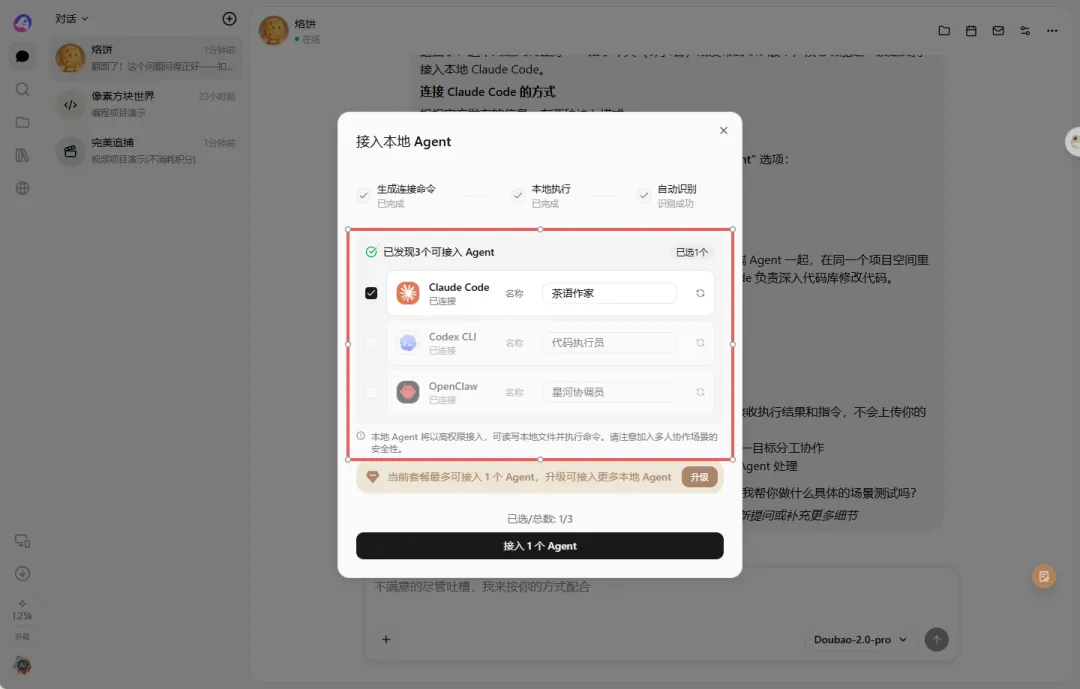This screenshot has width=1080, height=689.
Task: Click the 升级 button in the banner
Action: pos(699,477)
